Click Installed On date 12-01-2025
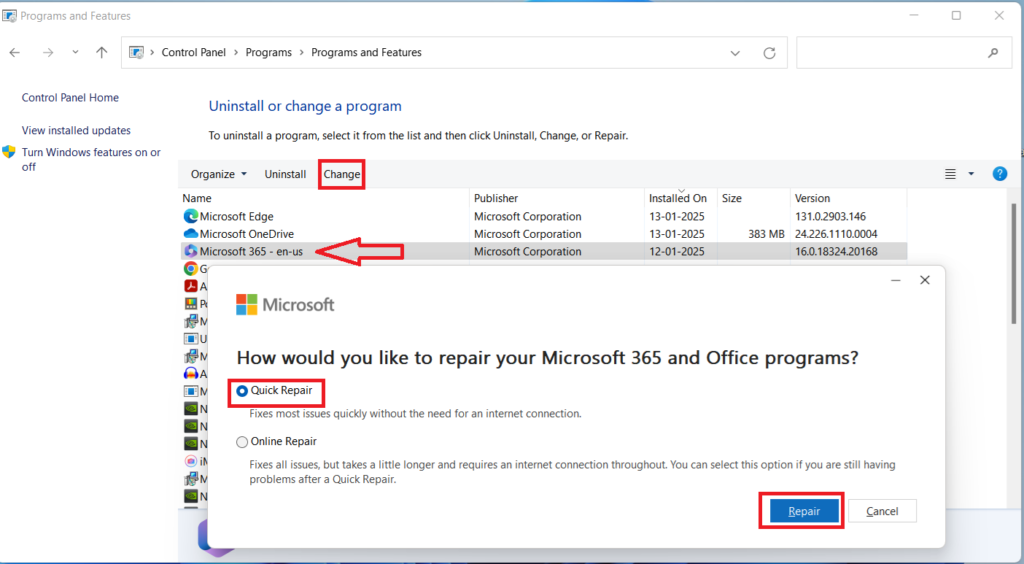This screenshot has width=1024, height=564. [677, 251]
